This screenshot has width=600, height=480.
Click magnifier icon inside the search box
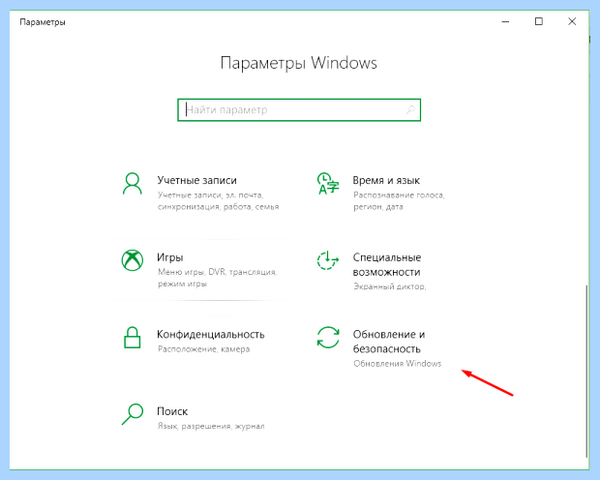point(410,110)
